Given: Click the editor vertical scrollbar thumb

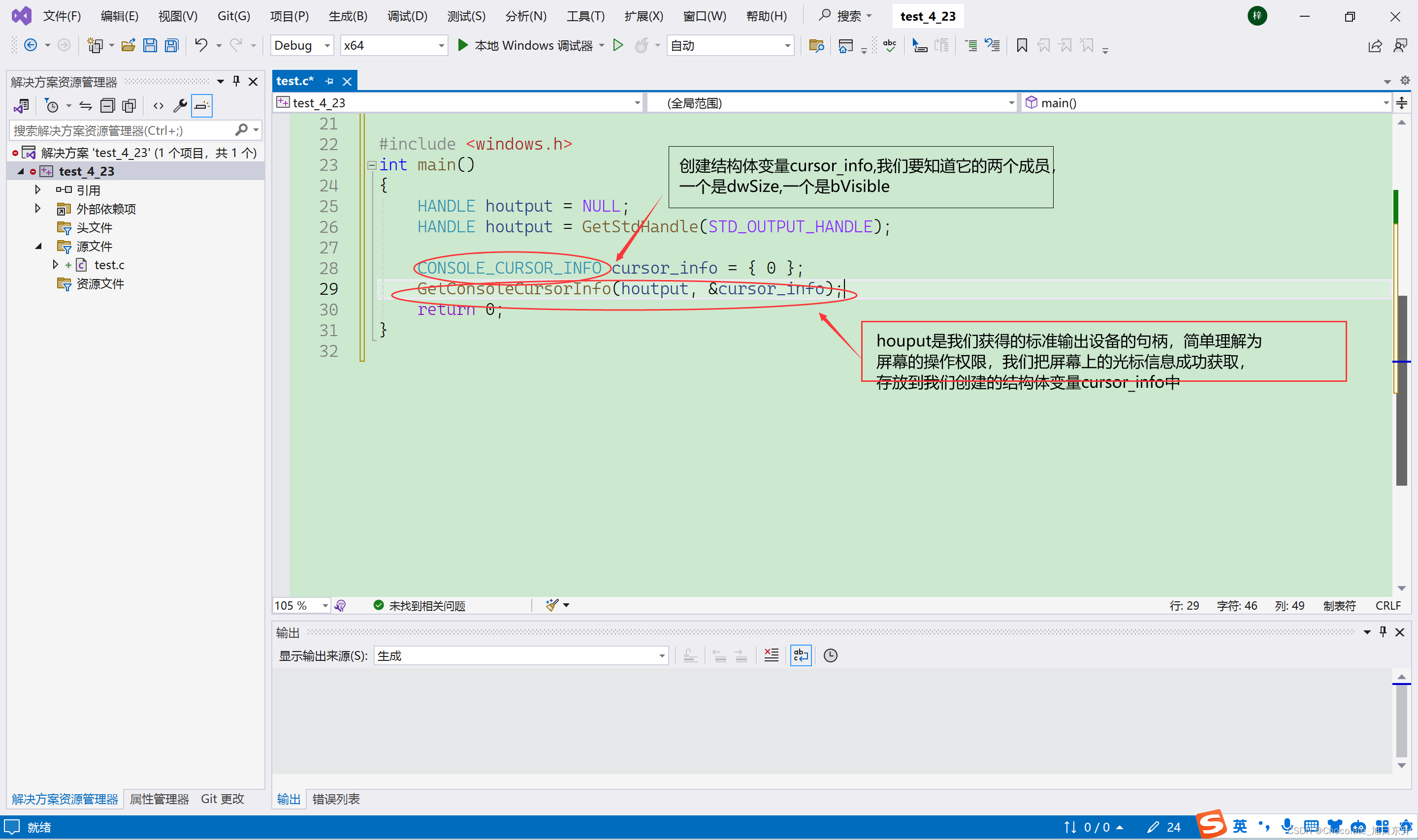Looking at the screenshot, I should [1402, 391].
